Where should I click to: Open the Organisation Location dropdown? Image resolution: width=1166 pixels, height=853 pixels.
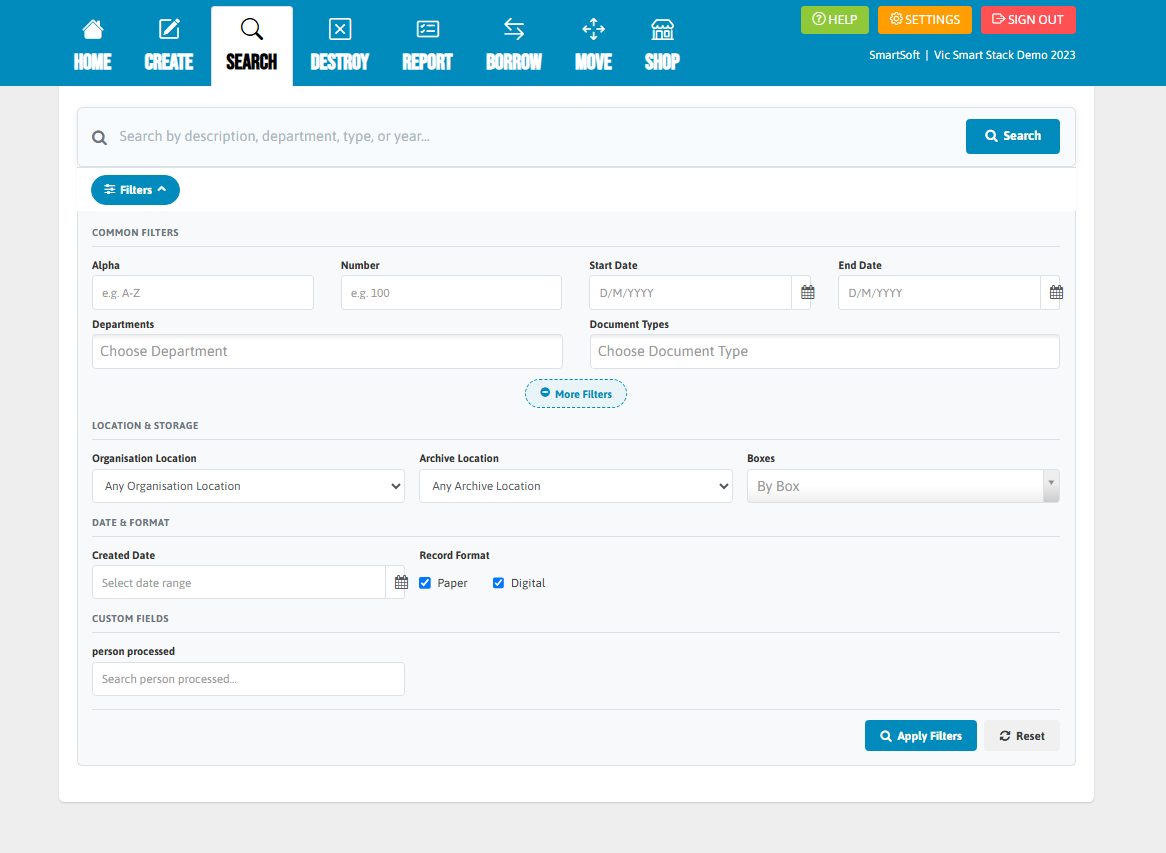tap(248, 486)
